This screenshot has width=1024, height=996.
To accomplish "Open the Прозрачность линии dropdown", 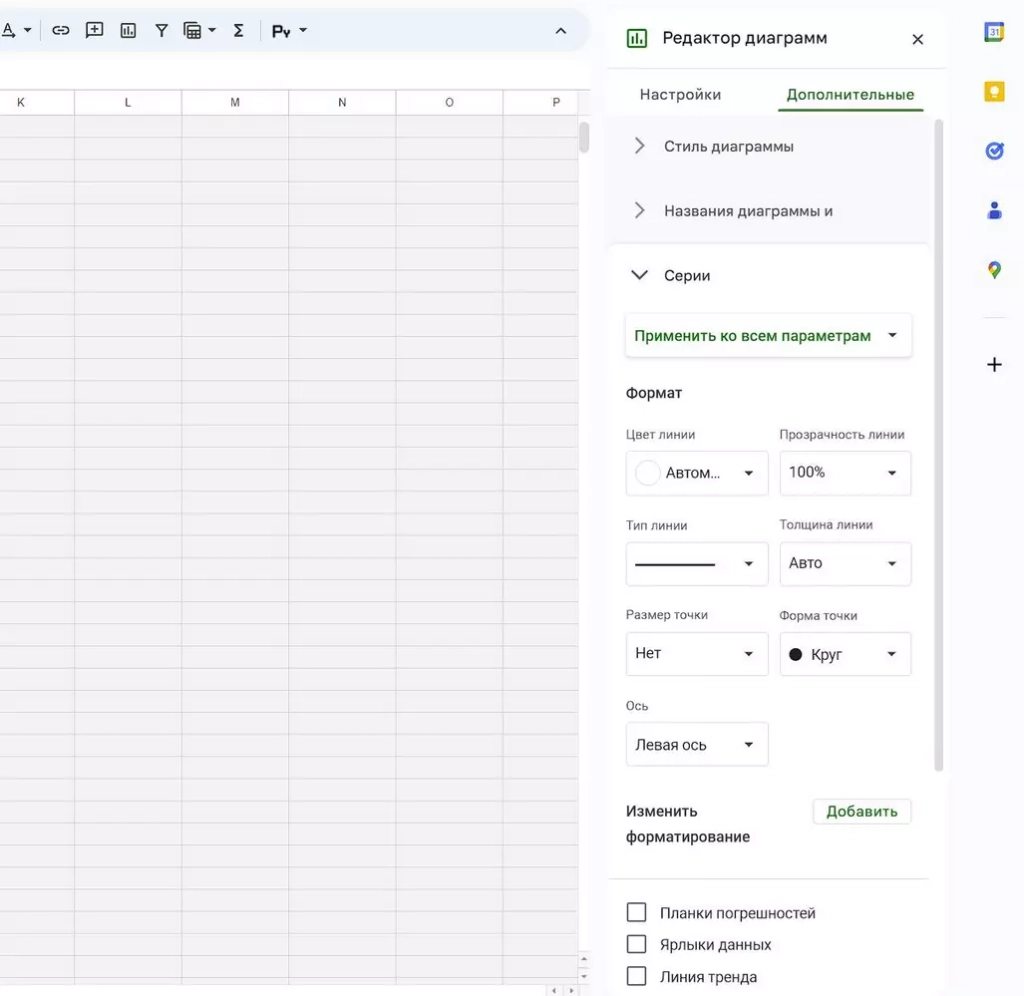I will point(845,473).
